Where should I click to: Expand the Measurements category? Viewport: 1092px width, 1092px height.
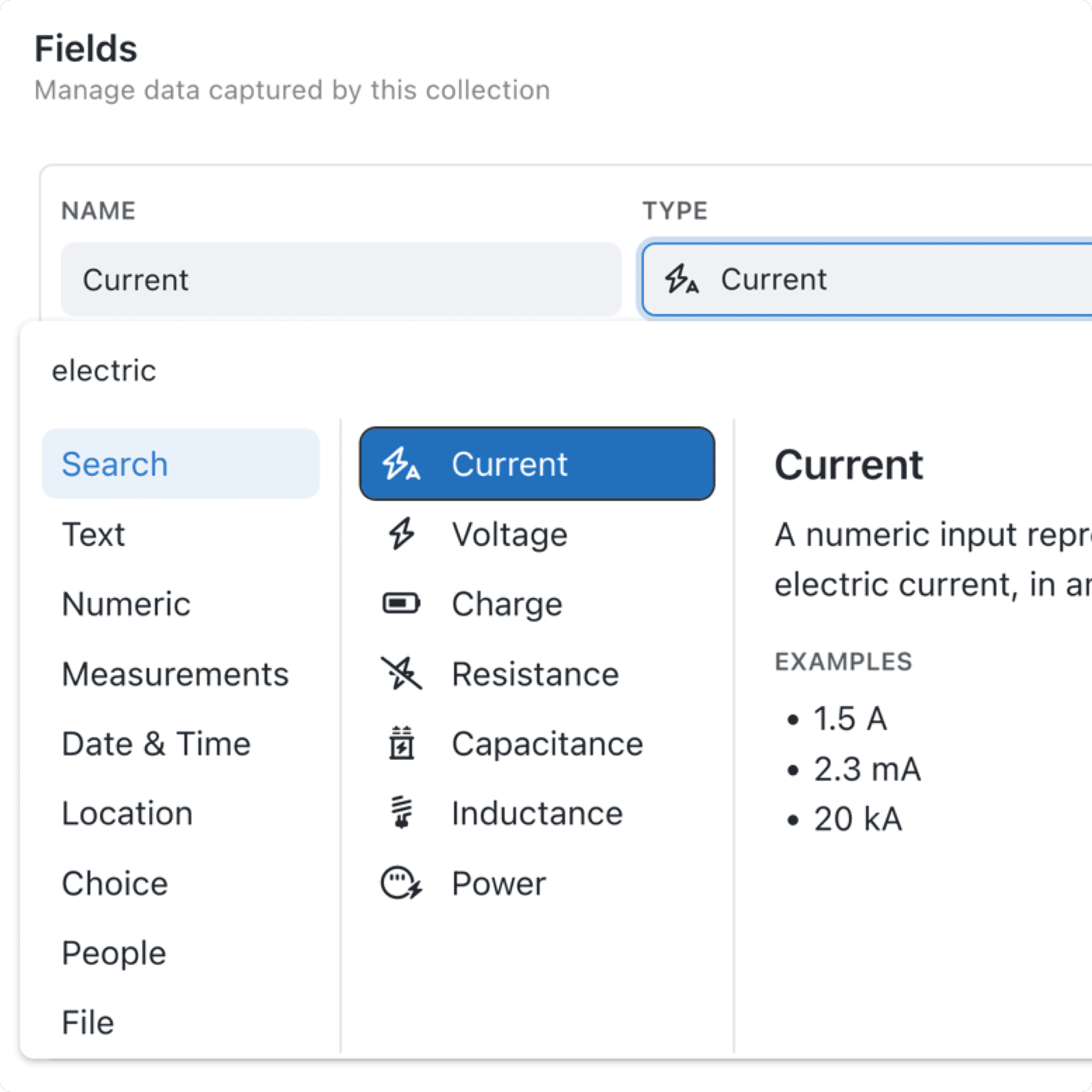pyautogui.click(x=175, y=673)
